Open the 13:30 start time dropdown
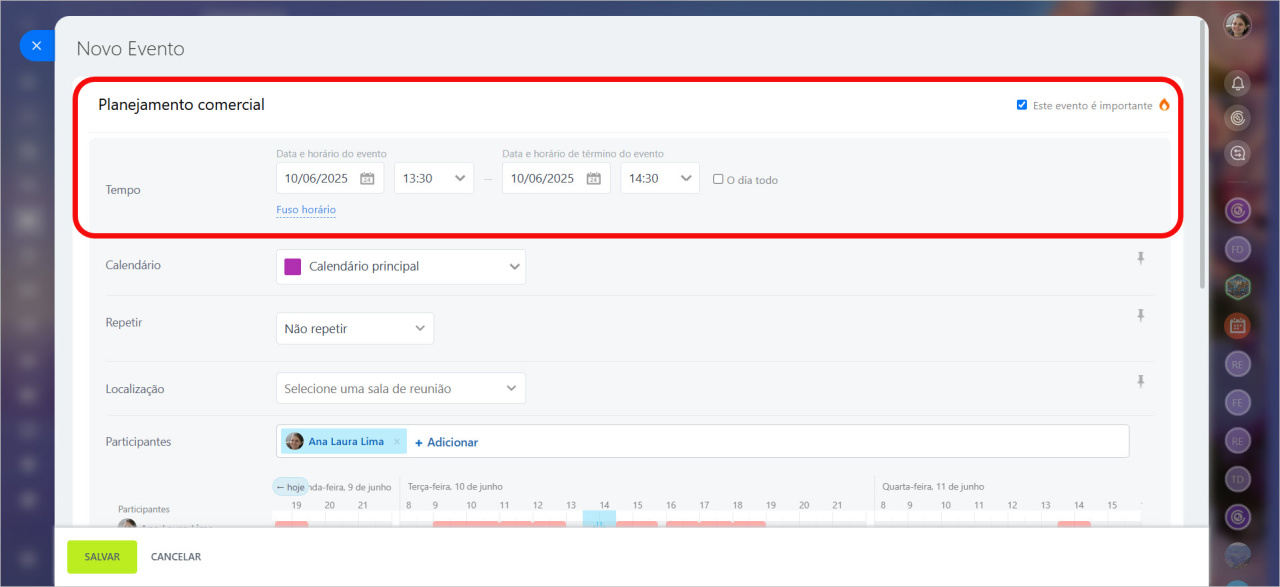This screenshot has width=1280, height=587. [x=434, y=178]
